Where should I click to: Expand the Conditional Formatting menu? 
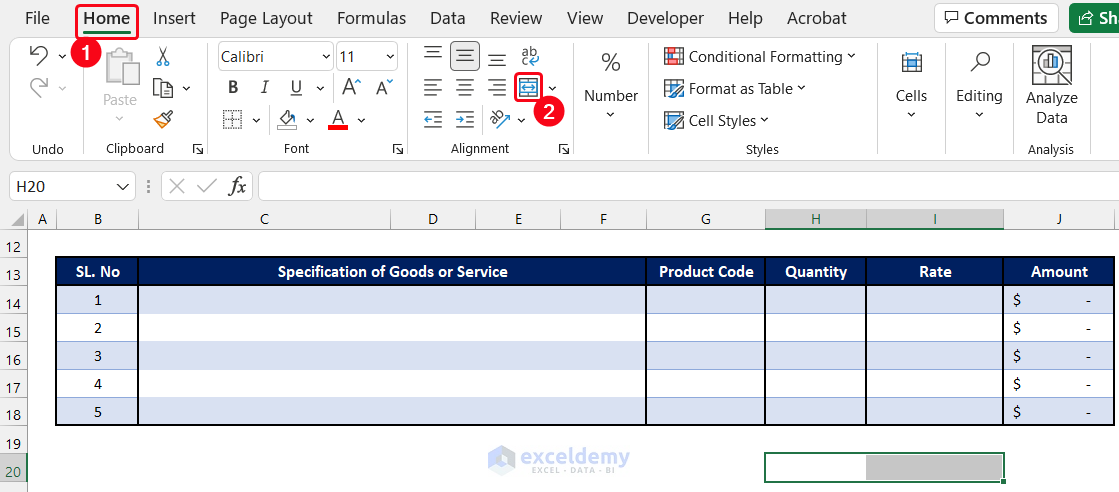pos(760,57)
